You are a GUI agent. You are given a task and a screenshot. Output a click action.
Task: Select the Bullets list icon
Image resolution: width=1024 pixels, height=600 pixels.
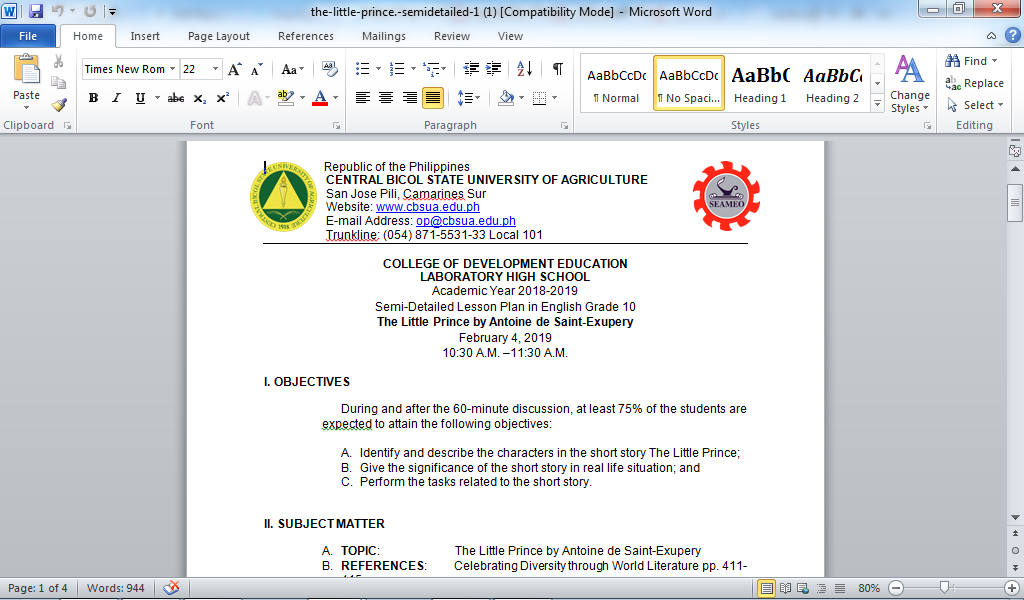point(362,69)
